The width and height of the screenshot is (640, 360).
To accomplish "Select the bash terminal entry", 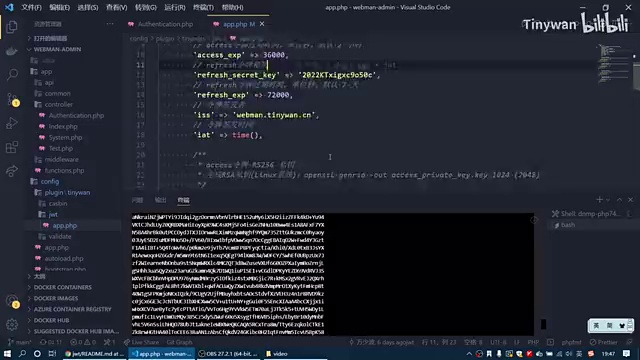I will 568,225.
